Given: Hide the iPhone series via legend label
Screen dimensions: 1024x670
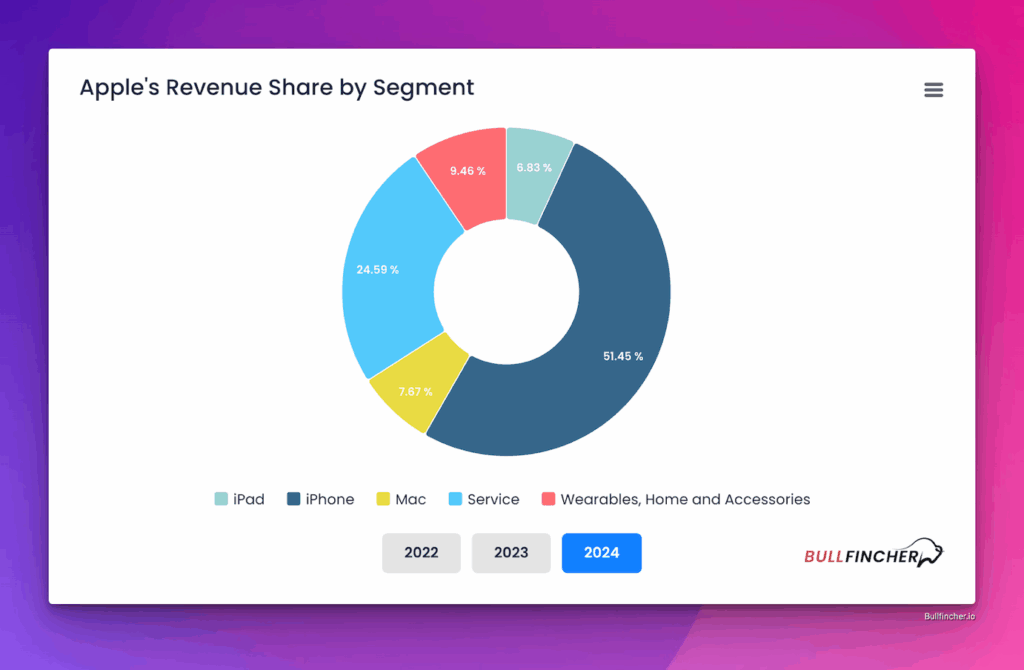Looking at the screenshot, I should click(x=330, y=500).
